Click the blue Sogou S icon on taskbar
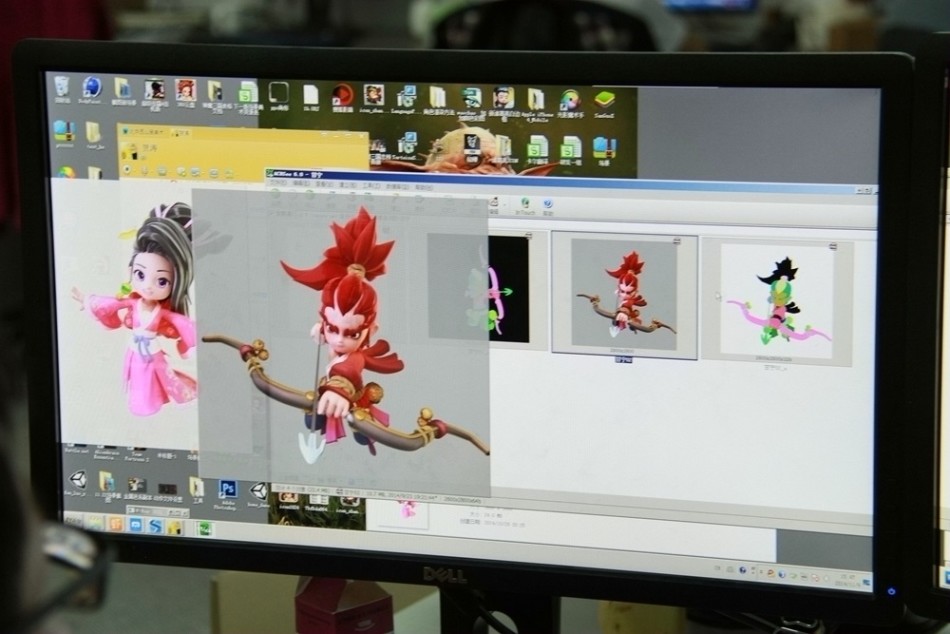 click(156, 526)
